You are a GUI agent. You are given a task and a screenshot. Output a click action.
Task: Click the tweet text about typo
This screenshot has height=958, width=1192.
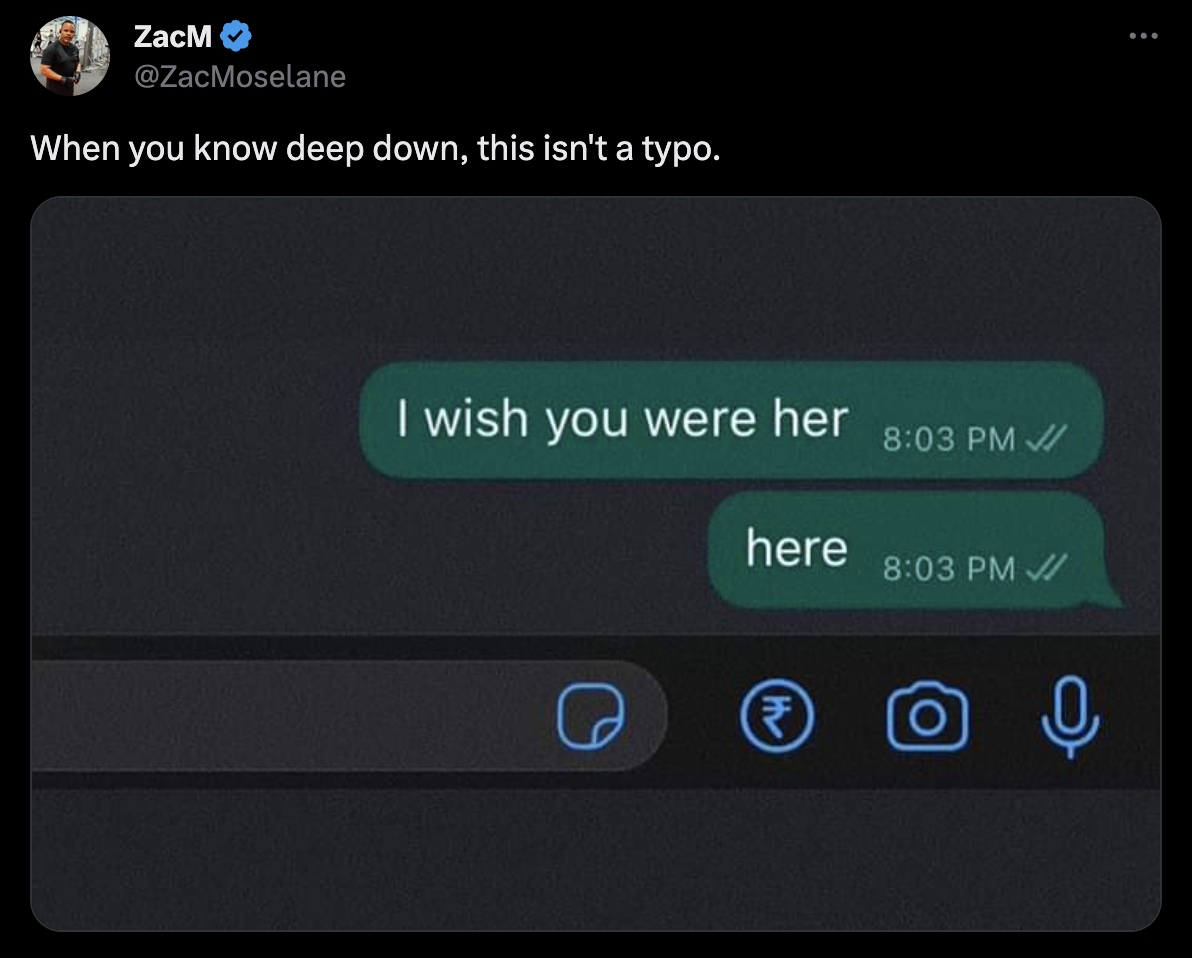(375, 148)
